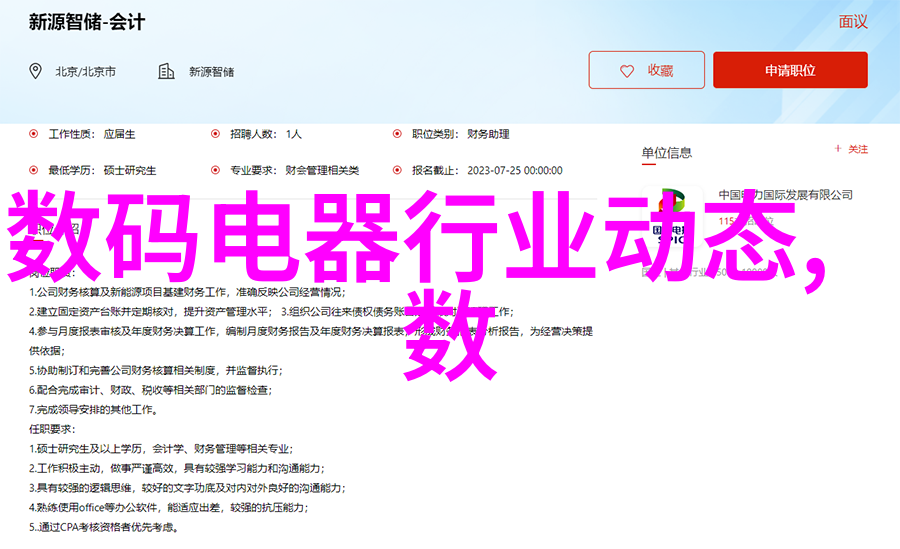Click the plus icon beside 关注
Image resolution: width=900 pixels, height=549 pixels.
pos(838,149)
